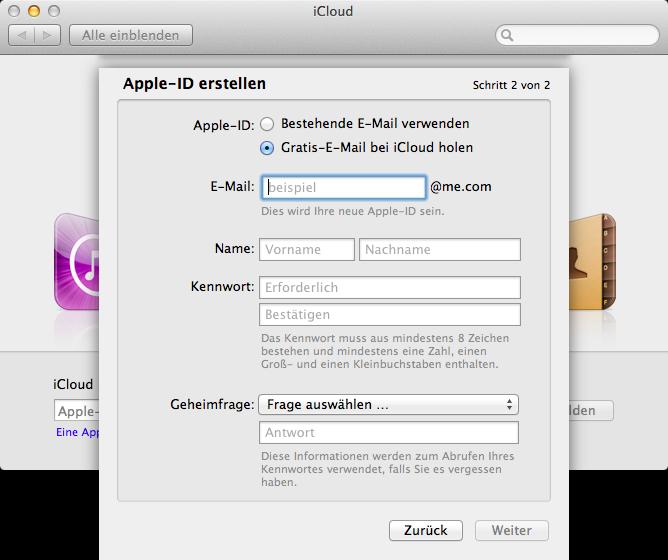Click the Apple-ID field in the iCloud window
Image resolution: width=668 pixels, height=560 pixels.
tap(77, 410)
